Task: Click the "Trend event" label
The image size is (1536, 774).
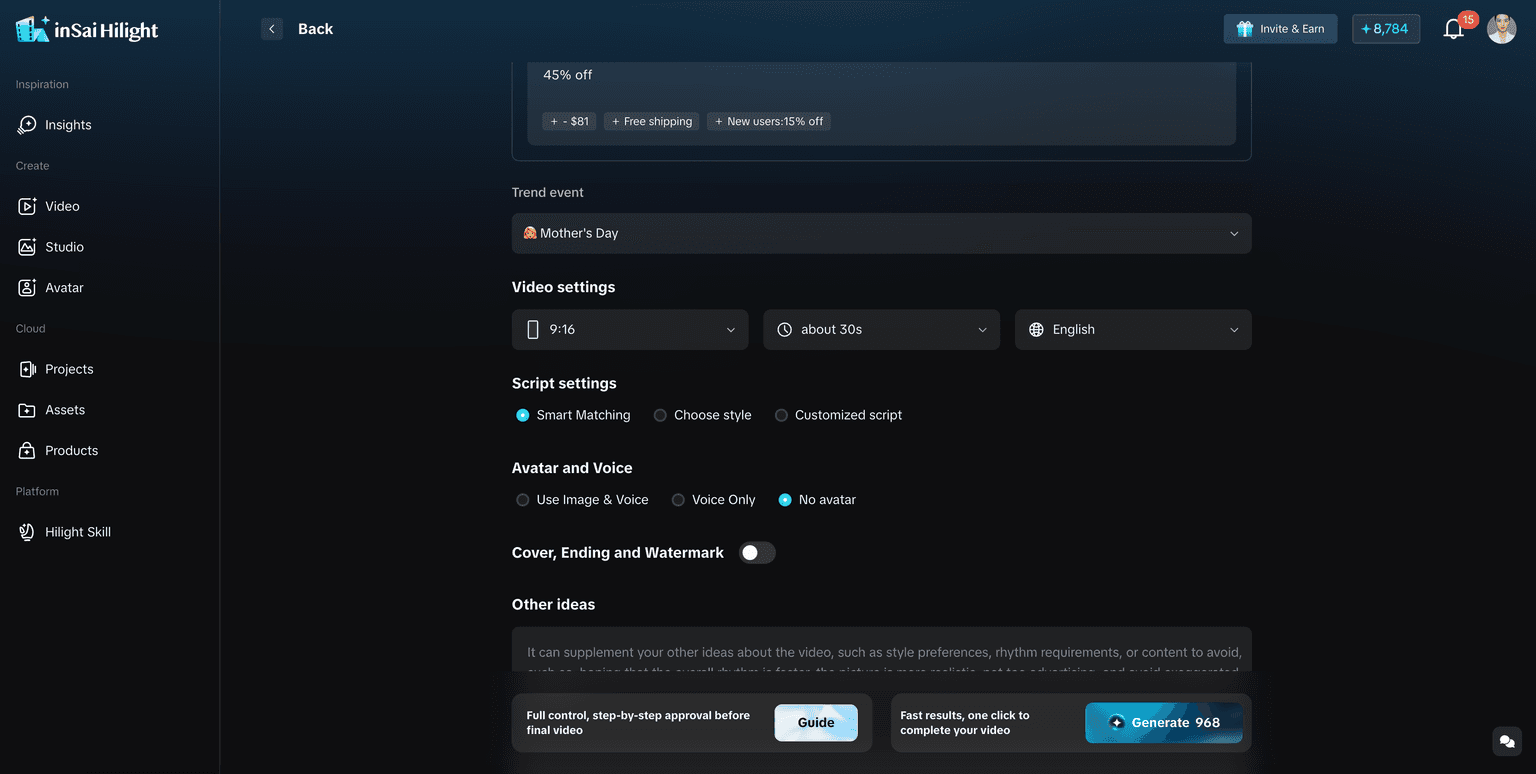Action: [548, 192]
